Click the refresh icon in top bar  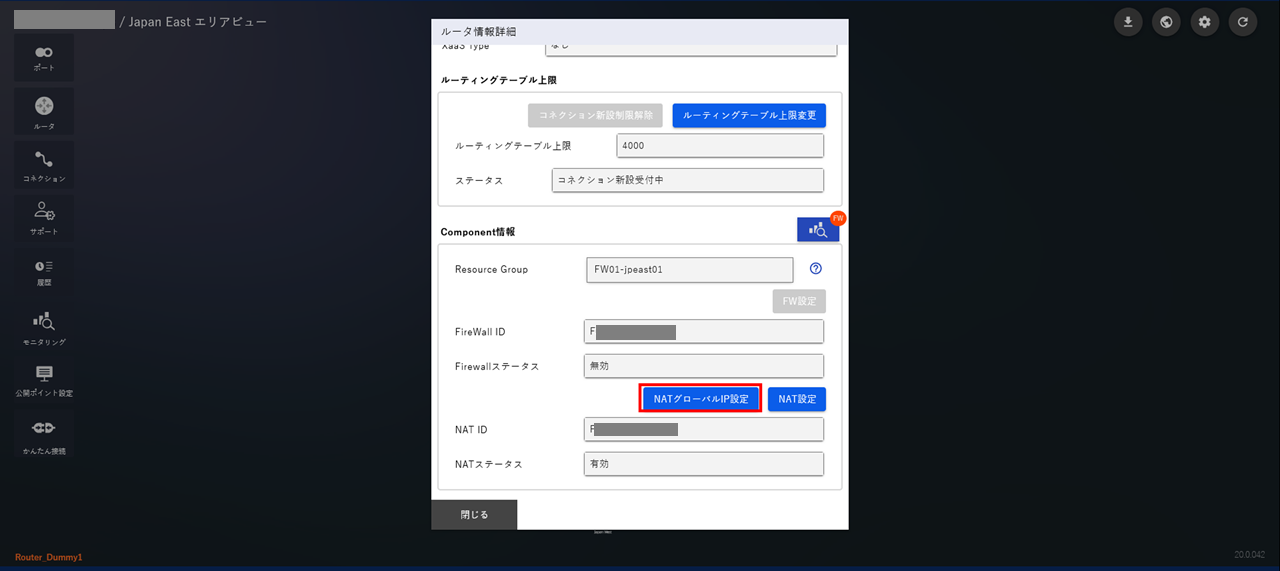pyautogui.click(x=1243, y=21)
